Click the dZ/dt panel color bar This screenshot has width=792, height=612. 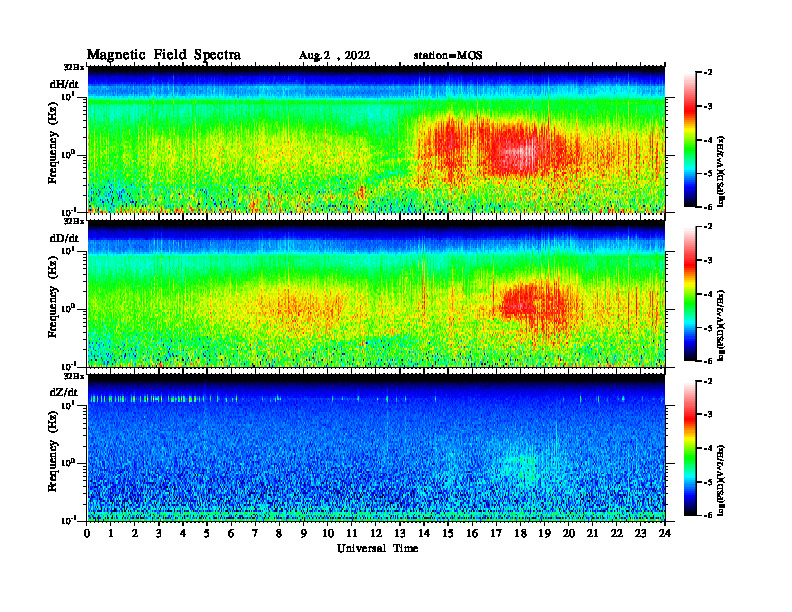point(690,448)
